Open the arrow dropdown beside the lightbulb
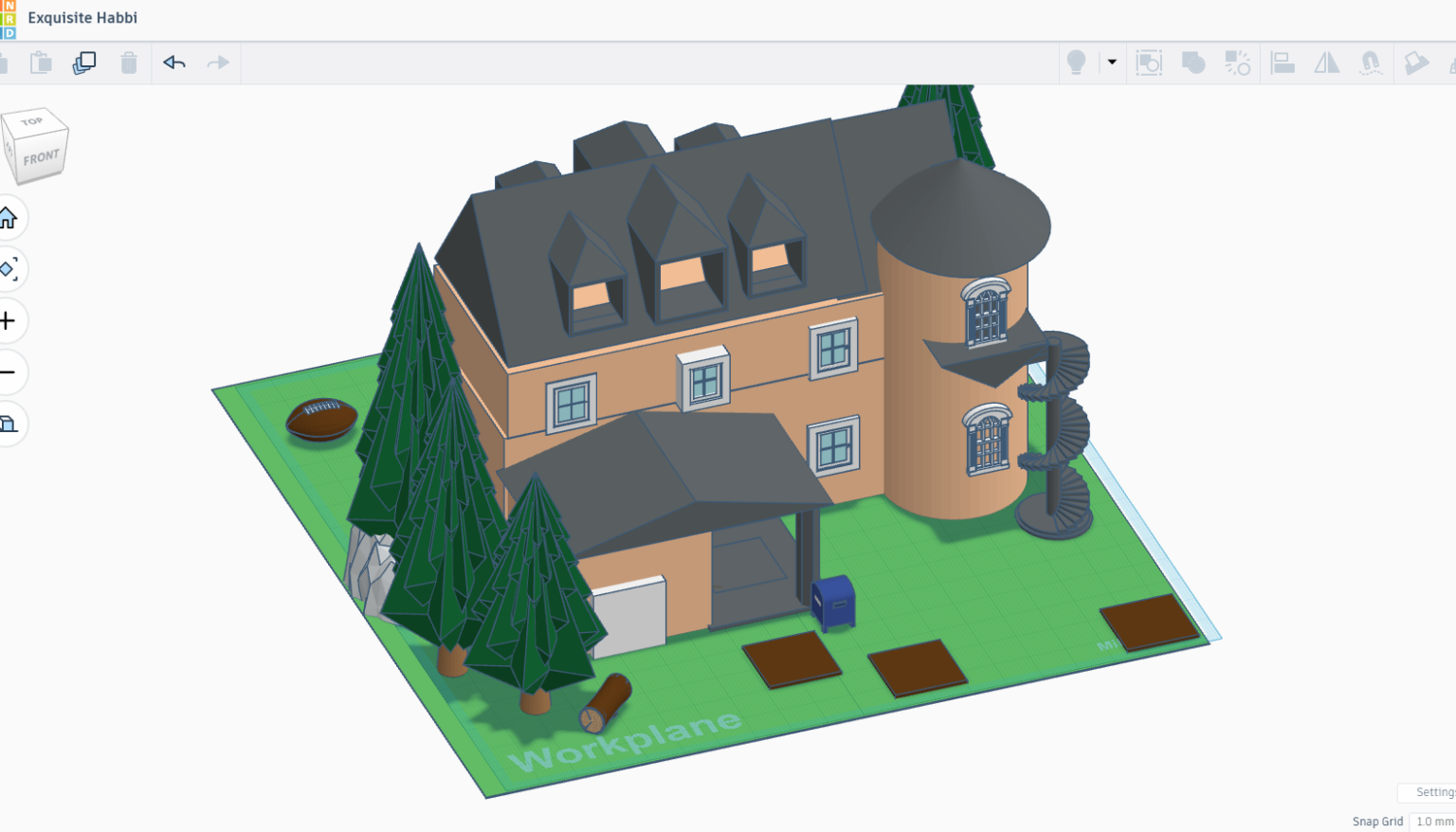The width and height of the screenshot is (1456, 832). [1112, 63]
